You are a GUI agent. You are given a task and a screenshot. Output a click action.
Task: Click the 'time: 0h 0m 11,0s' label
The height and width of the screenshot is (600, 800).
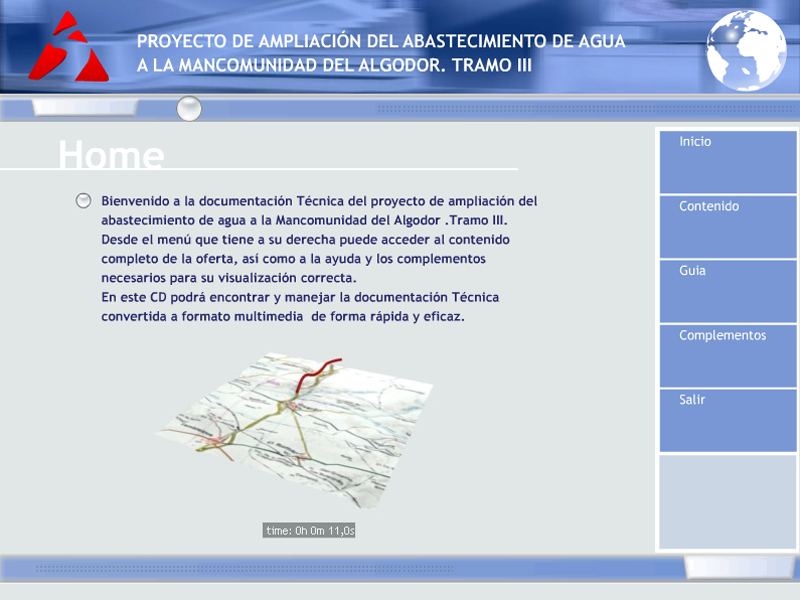pyautogui.click(x=309, y=531)
